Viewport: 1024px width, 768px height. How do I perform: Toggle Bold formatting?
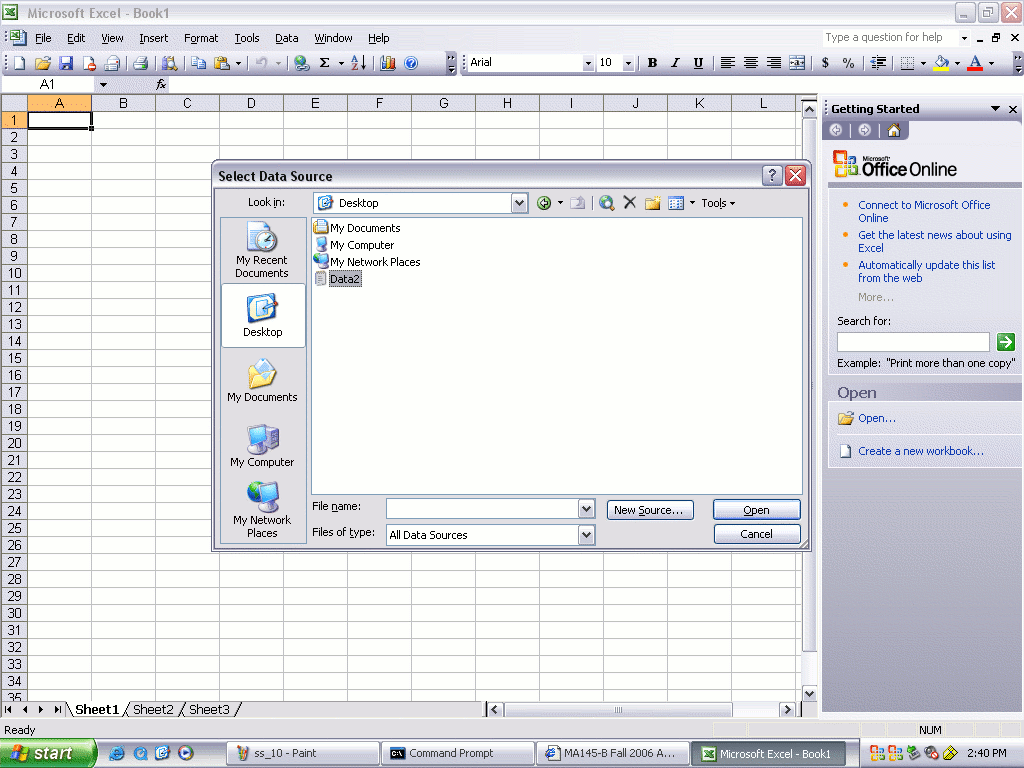coord(652,63)
